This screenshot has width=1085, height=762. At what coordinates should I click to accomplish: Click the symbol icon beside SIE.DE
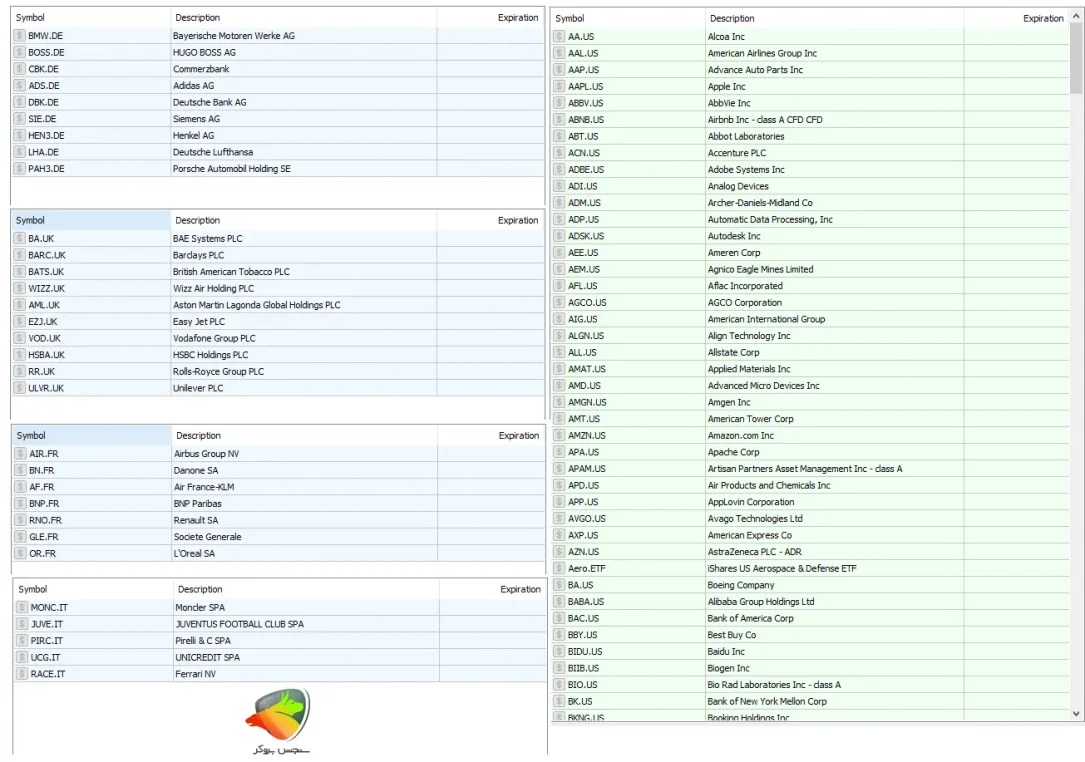tap(19, 118)
